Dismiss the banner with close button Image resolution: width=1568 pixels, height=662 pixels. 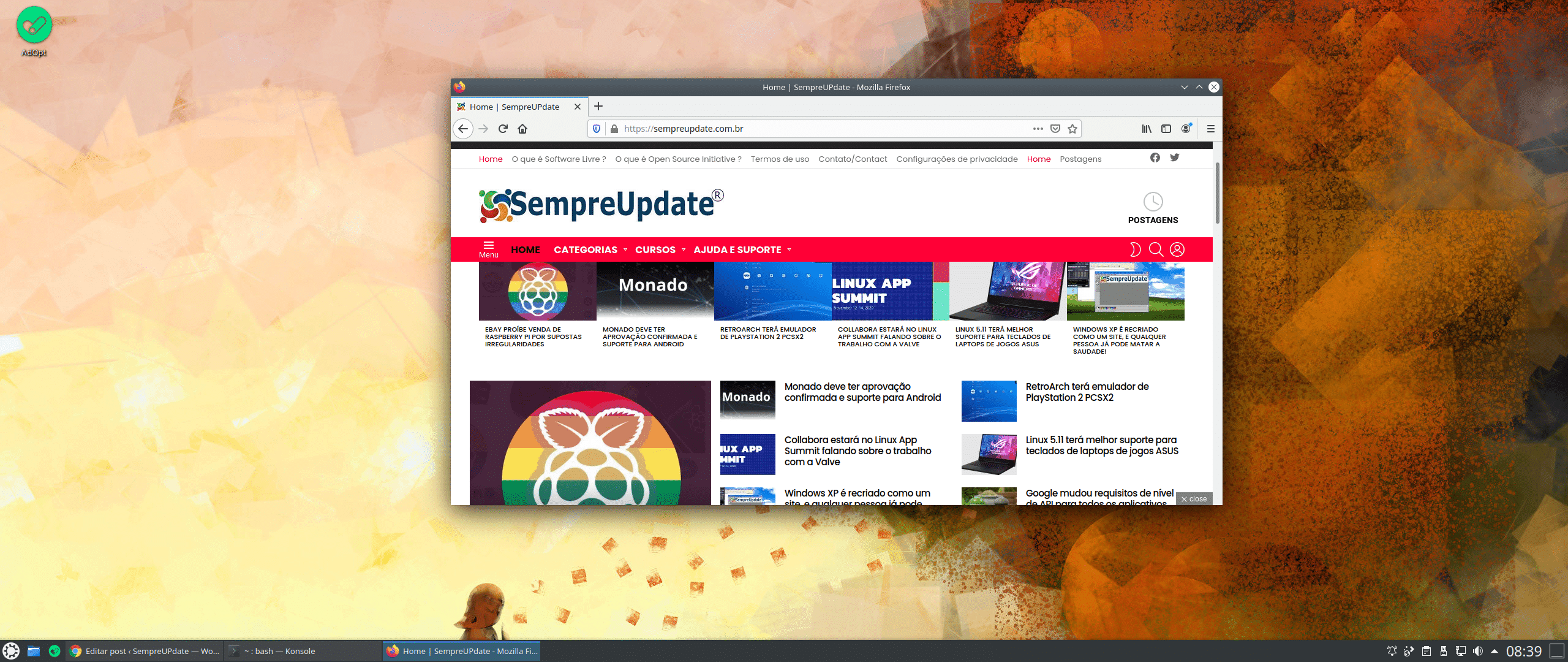click(1194, 499)
